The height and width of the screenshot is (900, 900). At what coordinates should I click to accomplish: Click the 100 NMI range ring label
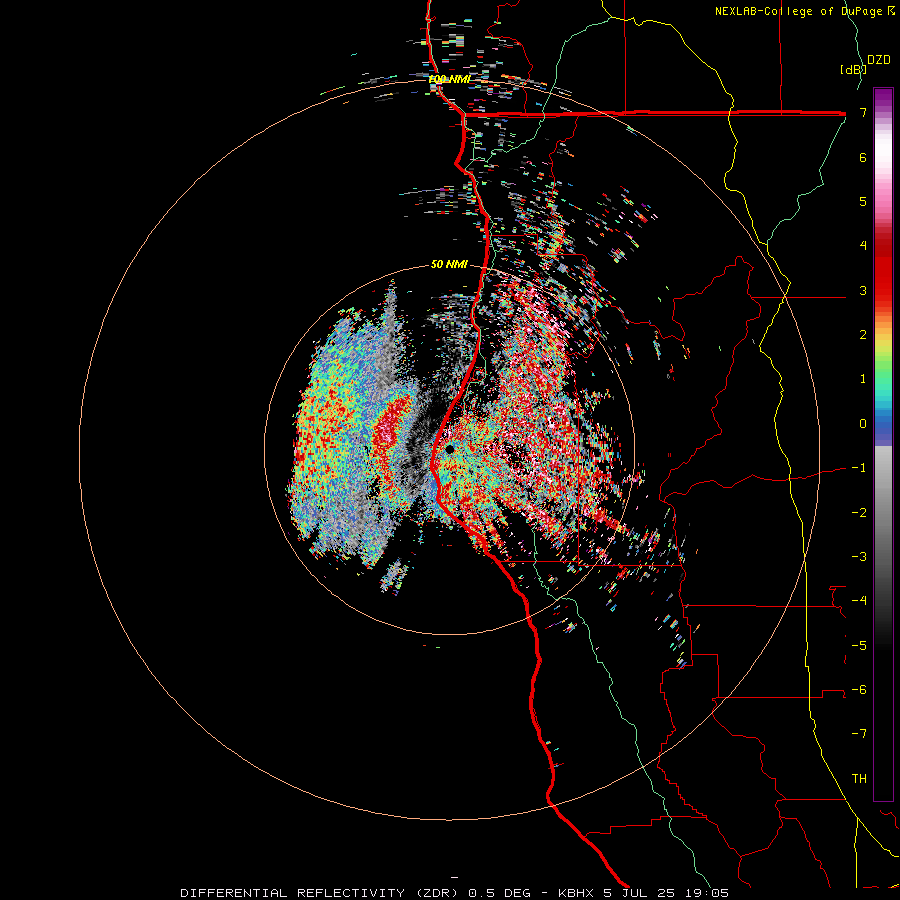[x=449, y=79]
